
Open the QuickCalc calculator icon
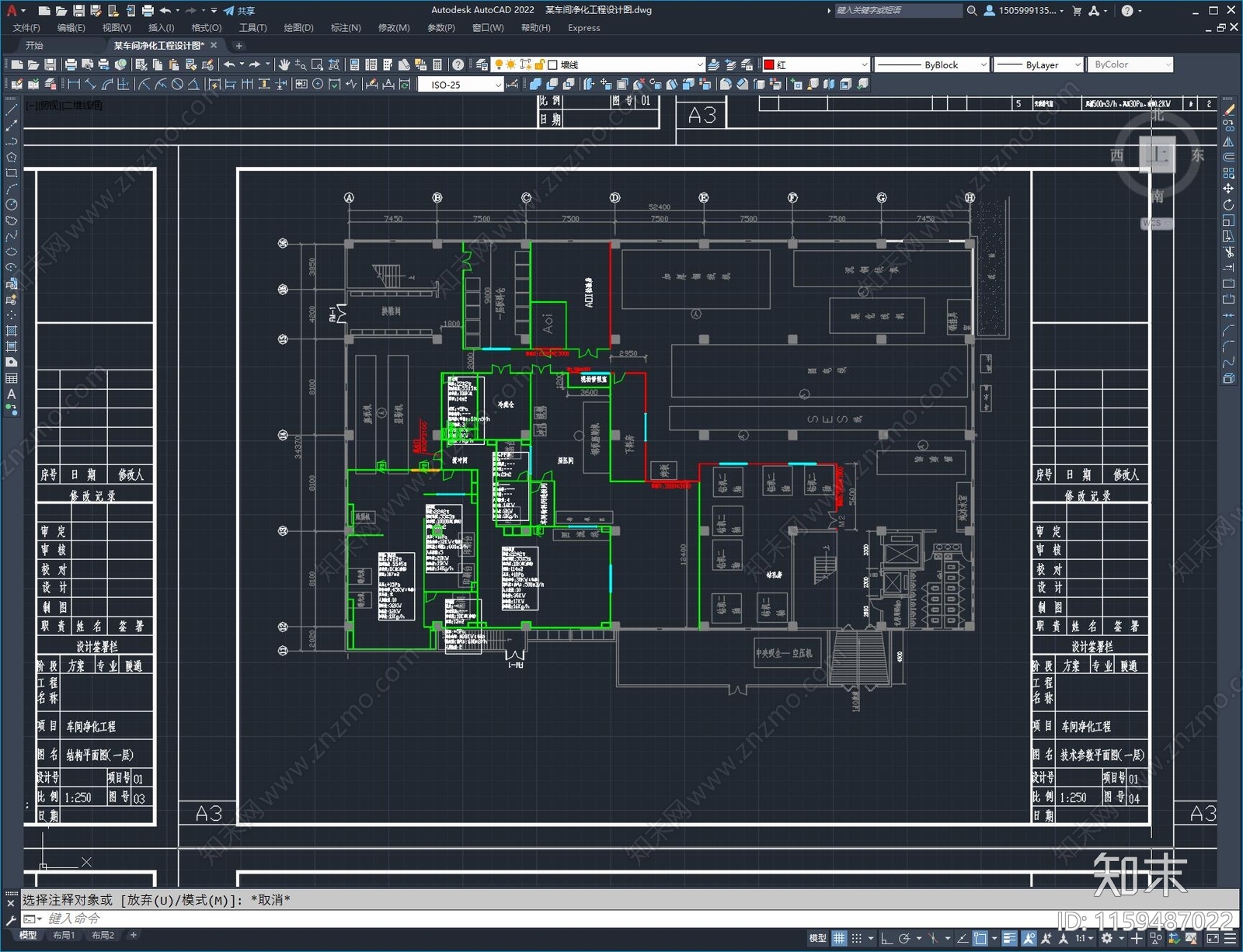click(x=437, y=64)
